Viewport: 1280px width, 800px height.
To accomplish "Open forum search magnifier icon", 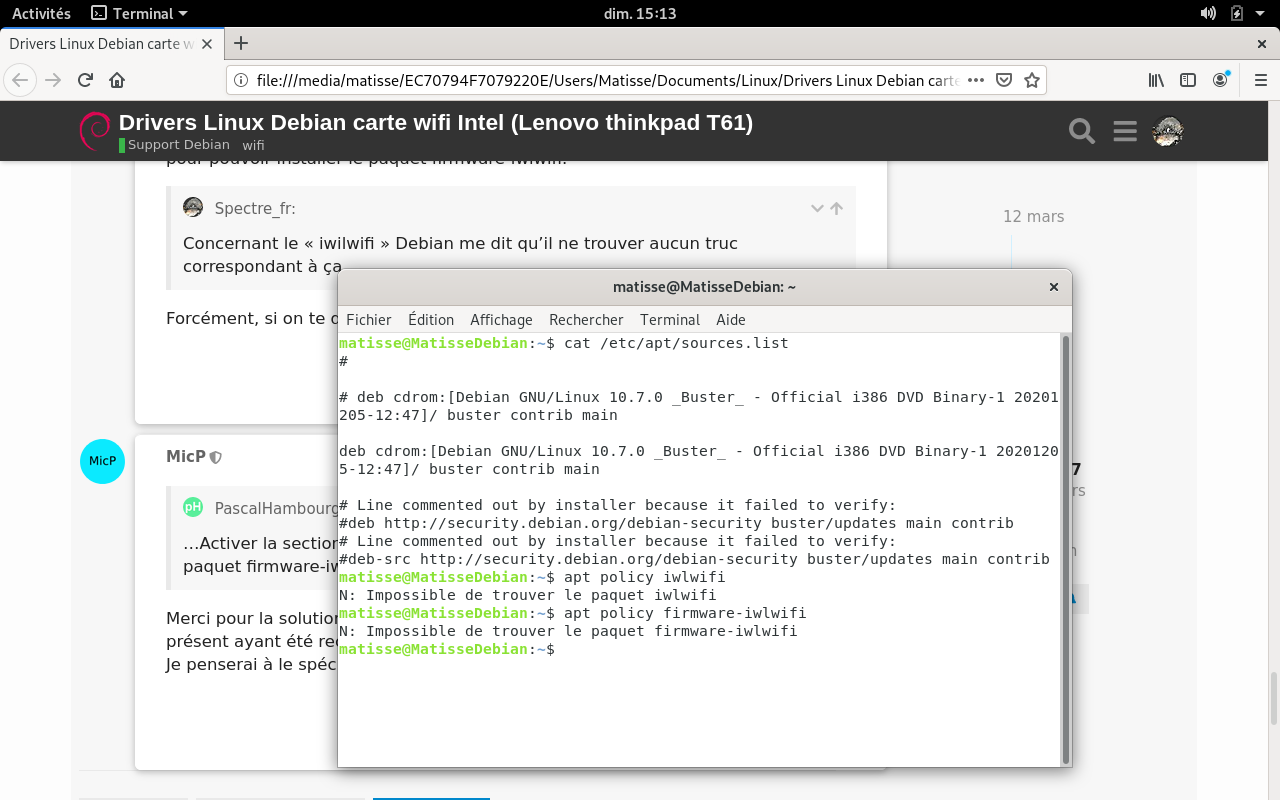I will [1081, 131].
